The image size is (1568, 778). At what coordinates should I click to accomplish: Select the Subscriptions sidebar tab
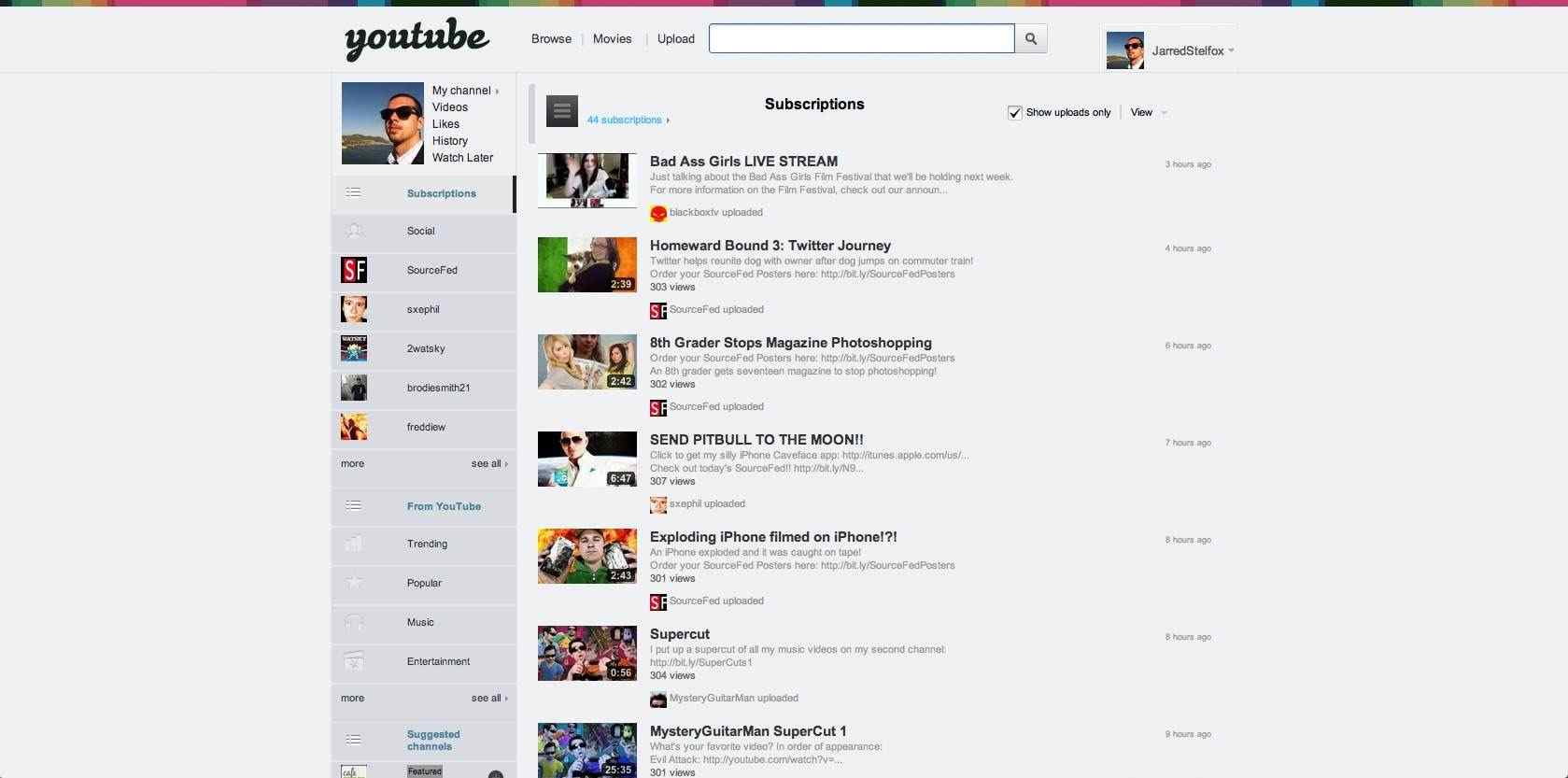point(423,193)
